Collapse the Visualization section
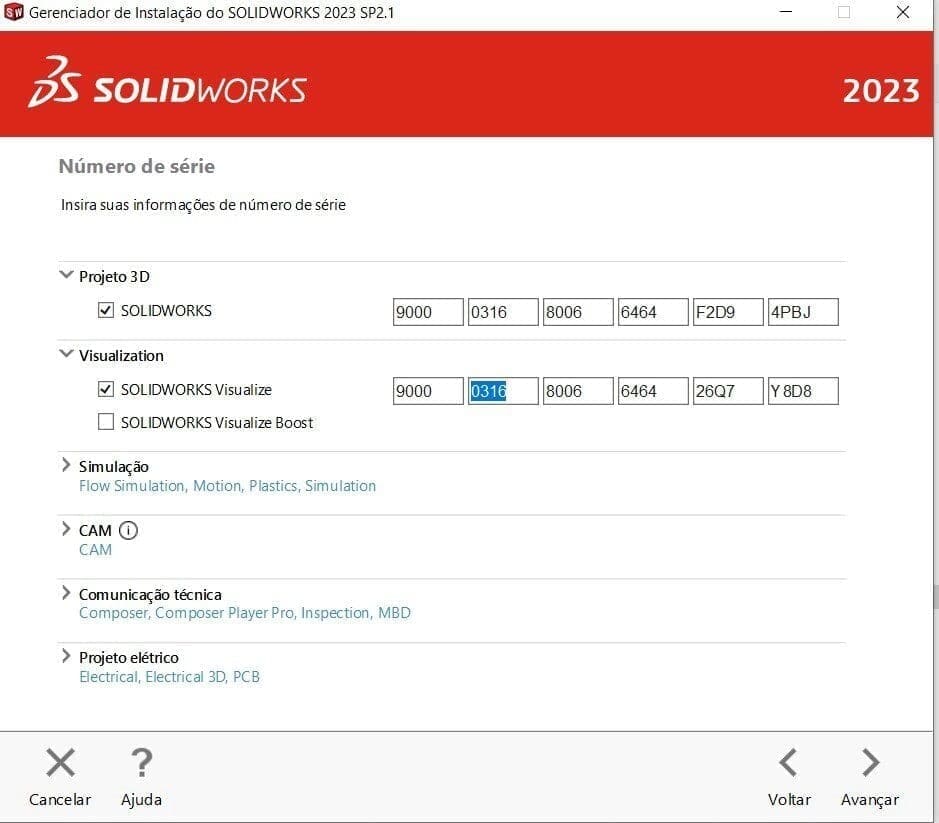This screenshot has height=823, width=939. coord(66,353)
